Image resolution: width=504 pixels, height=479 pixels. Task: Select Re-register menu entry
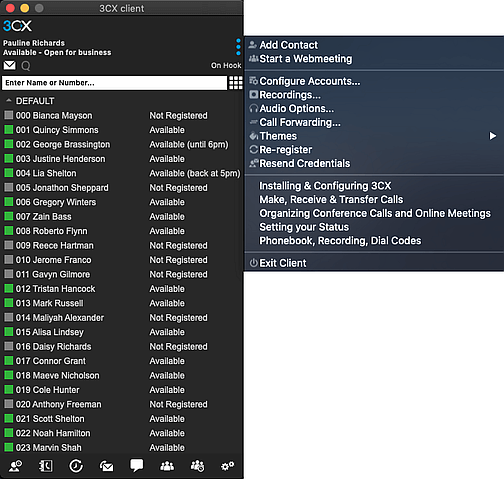(x=374, y=150)
